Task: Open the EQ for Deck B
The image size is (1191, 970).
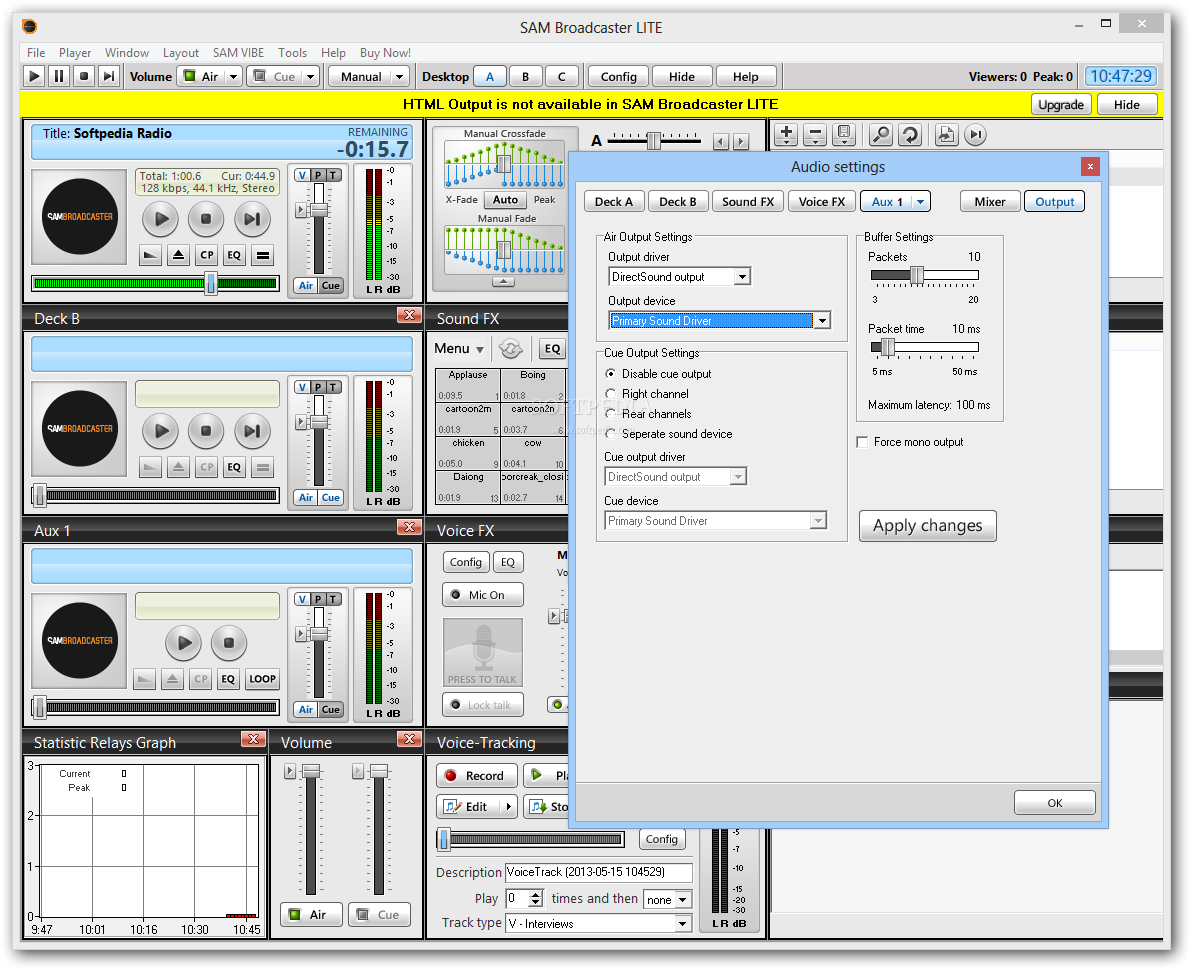Action: pyautogui.click(x=234, y=467)
